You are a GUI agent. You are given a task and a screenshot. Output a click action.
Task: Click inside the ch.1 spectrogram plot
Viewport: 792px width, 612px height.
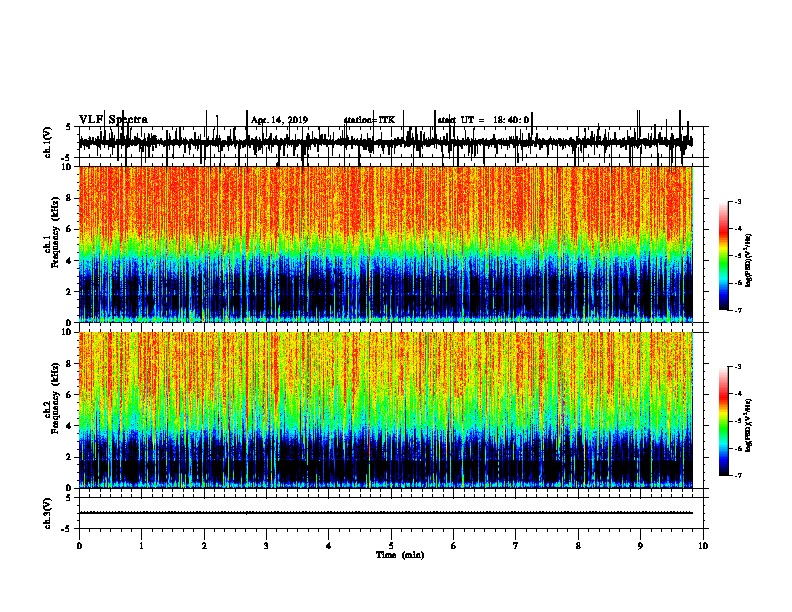click(386, 244)
